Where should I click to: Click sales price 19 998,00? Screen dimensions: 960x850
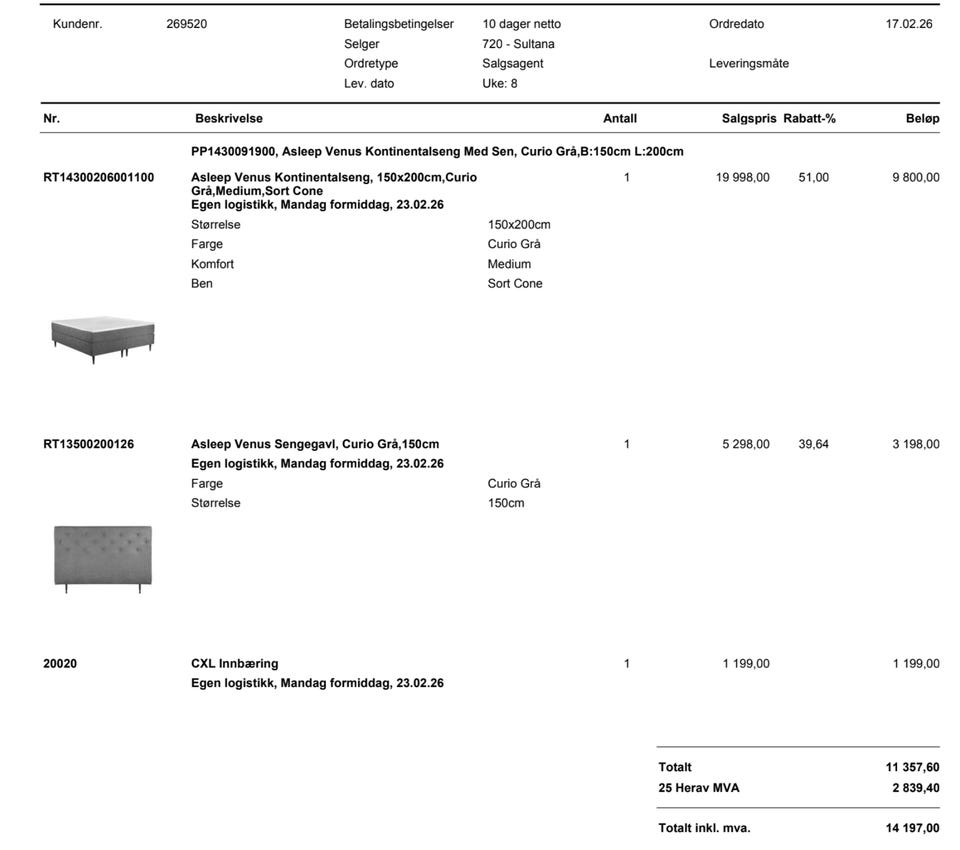pos(743,178)
